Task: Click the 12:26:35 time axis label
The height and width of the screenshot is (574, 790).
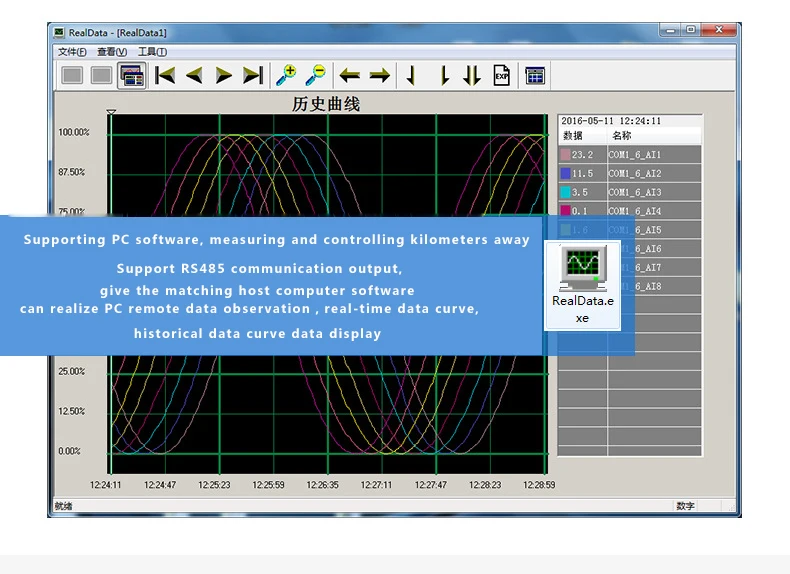Action: click(322, 485)
